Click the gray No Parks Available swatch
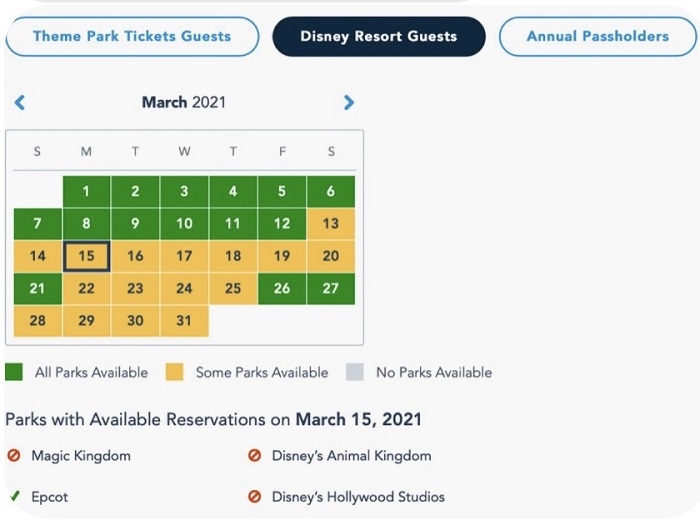The image size is (700, 520). pyautogui.click(x=356, y=372)
